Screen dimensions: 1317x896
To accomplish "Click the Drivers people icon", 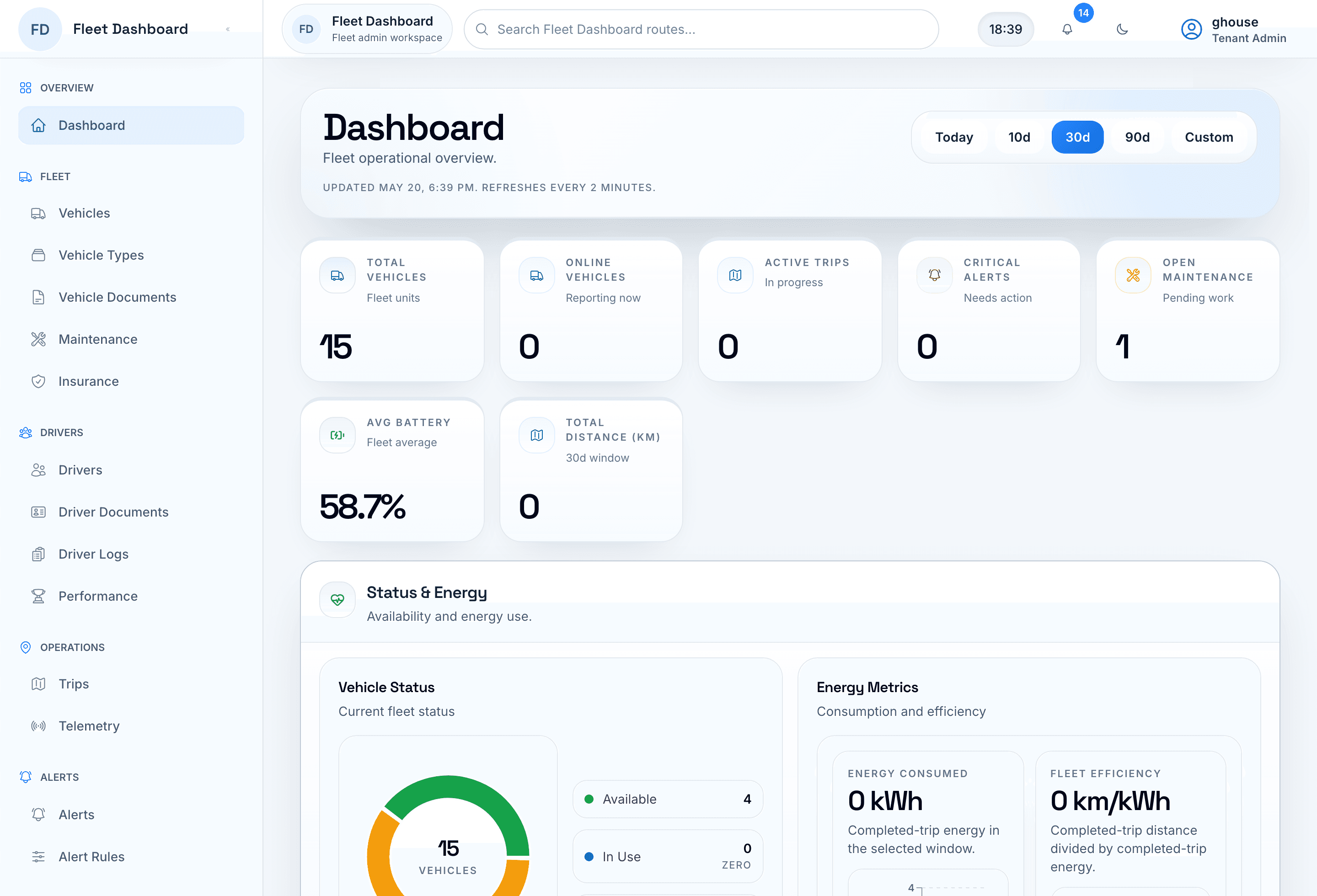I will [38, 470].
